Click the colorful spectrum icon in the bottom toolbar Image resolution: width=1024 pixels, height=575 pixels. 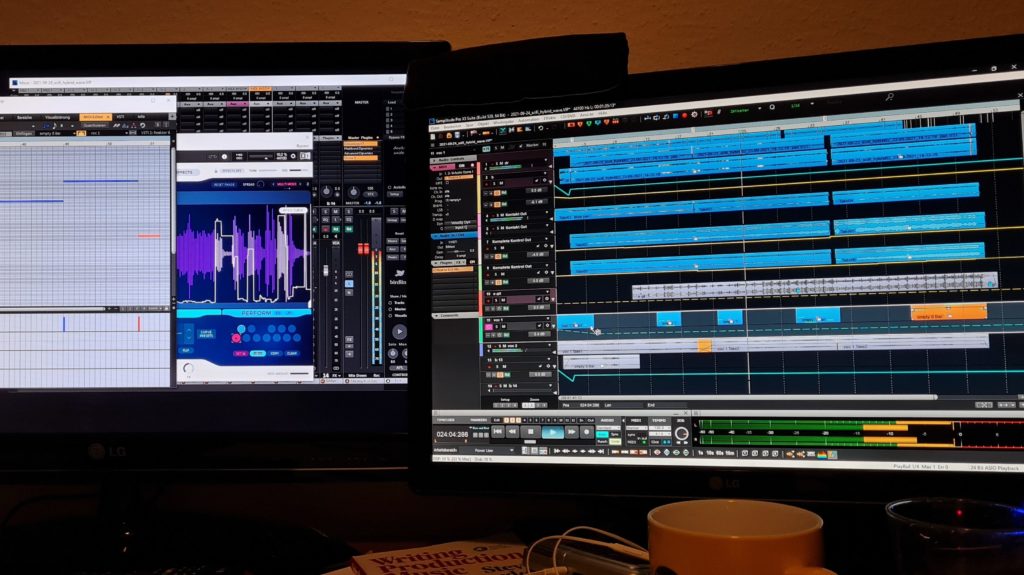tap(822, 454)
